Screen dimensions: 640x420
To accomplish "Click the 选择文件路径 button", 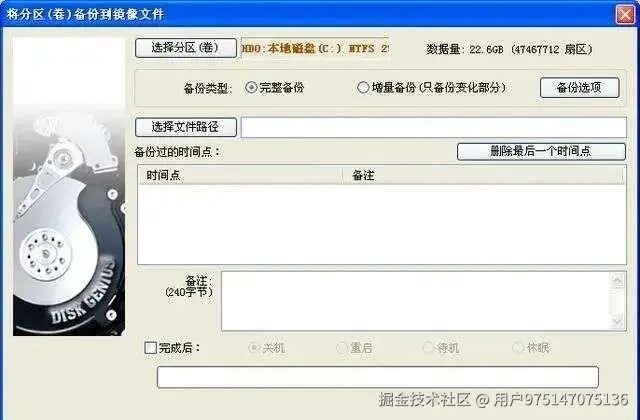I will (186, 127).
